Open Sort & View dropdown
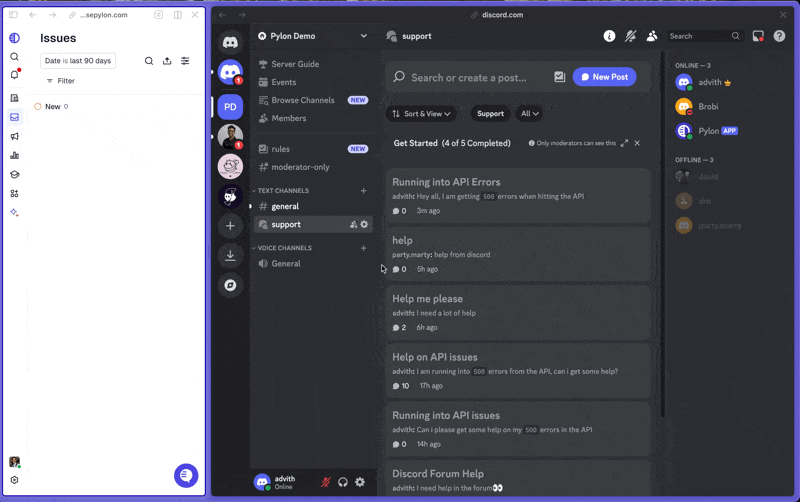 click(421, 114)
